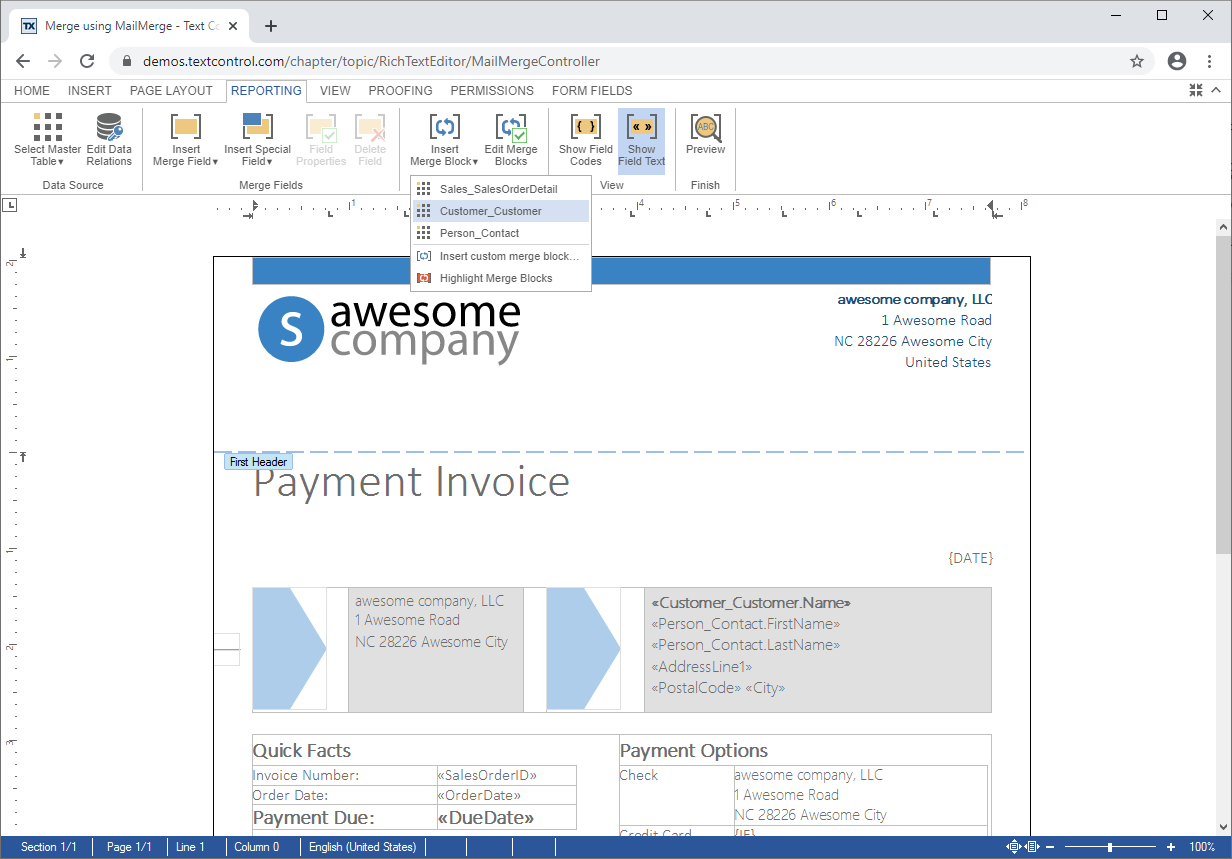Choose Highlight Merge Blocks option

[x=501, y=278]
